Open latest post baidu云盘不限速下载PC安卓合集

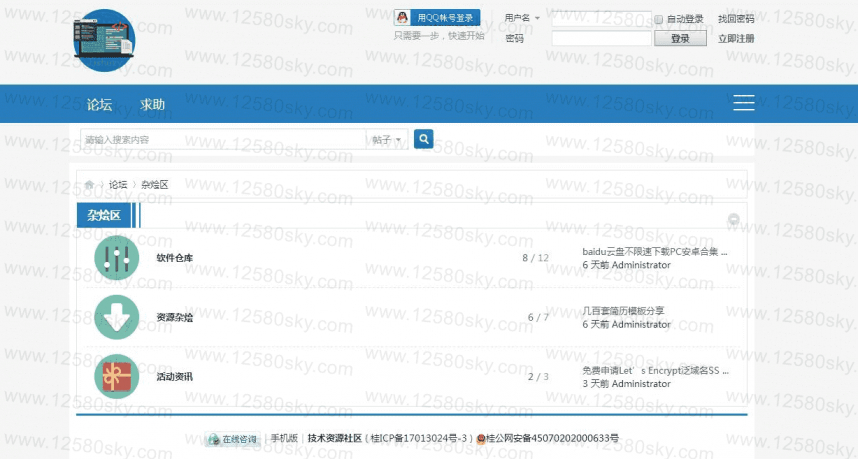[x=654, y=252]
